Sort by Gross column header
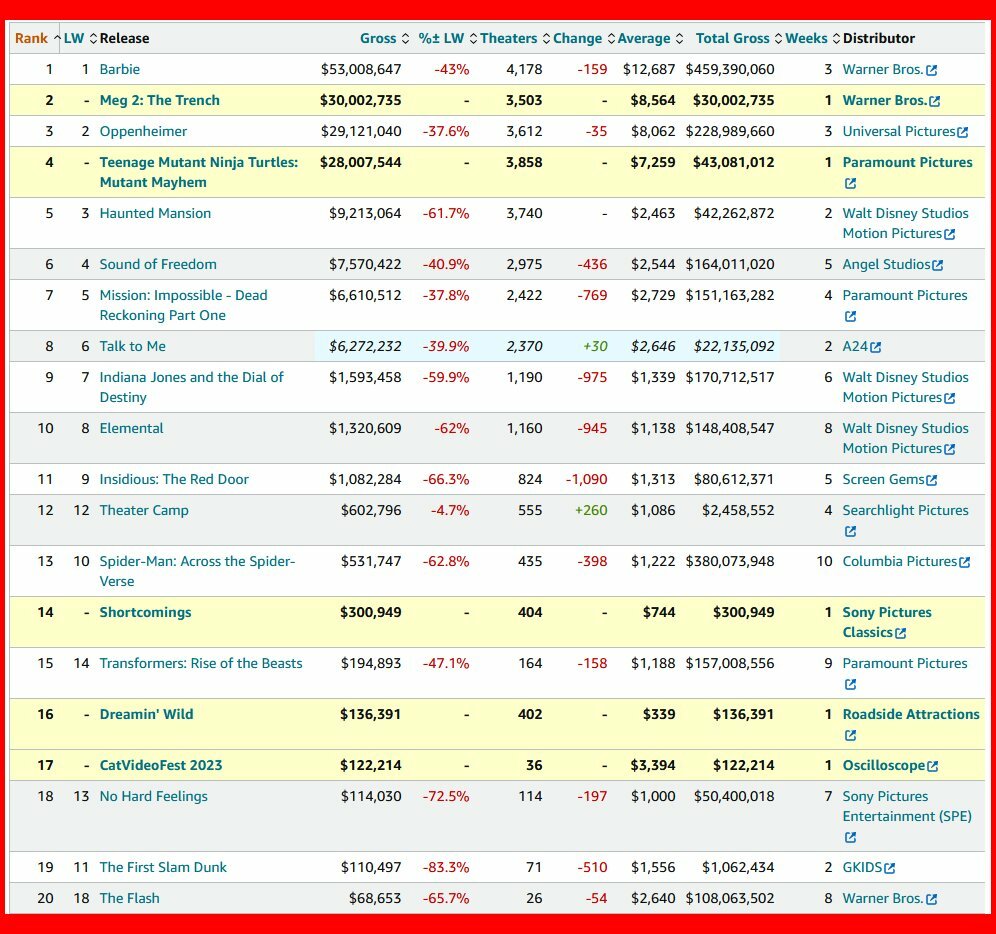The width and height of the screenshot is (996, 934). point(378,38)
